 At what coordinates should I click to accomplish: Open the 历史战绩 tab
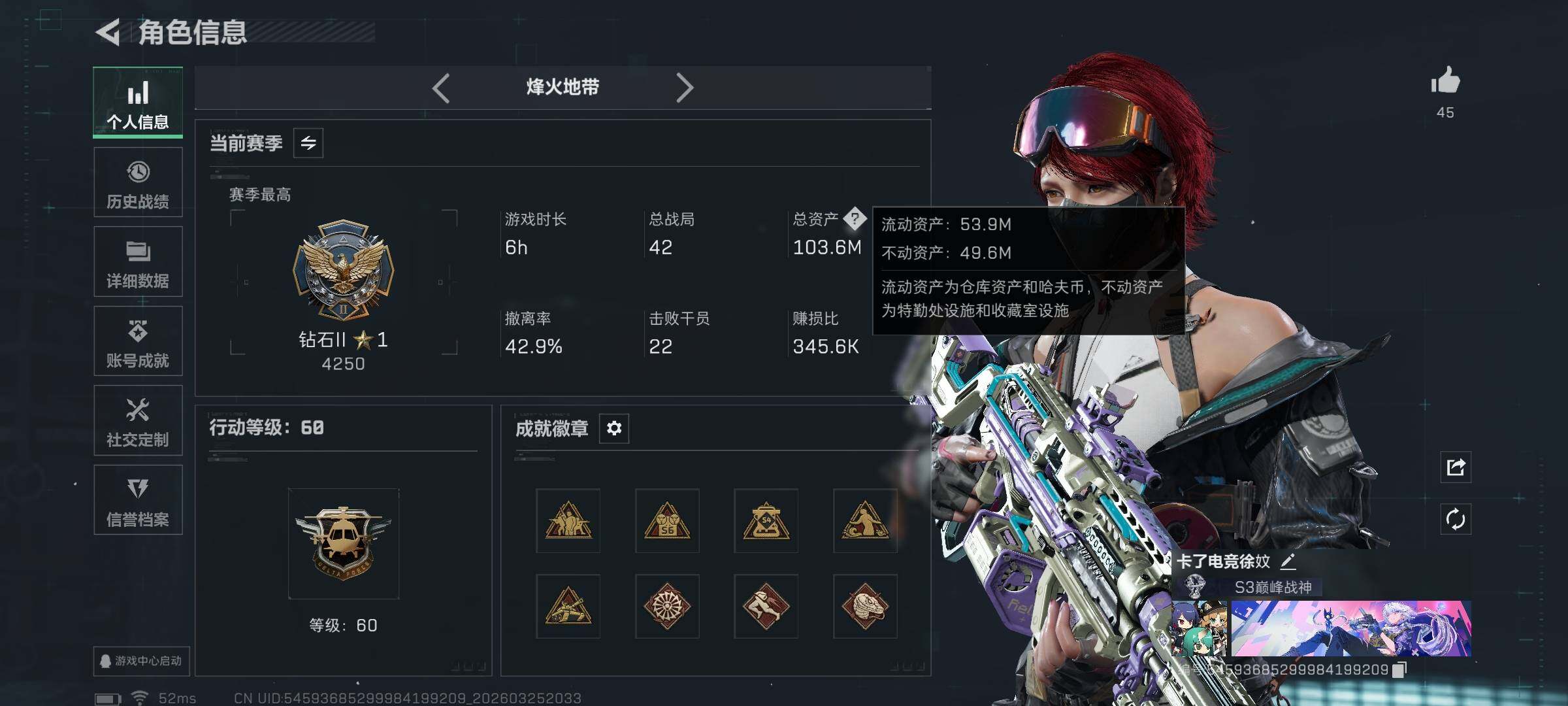point(138,182)
